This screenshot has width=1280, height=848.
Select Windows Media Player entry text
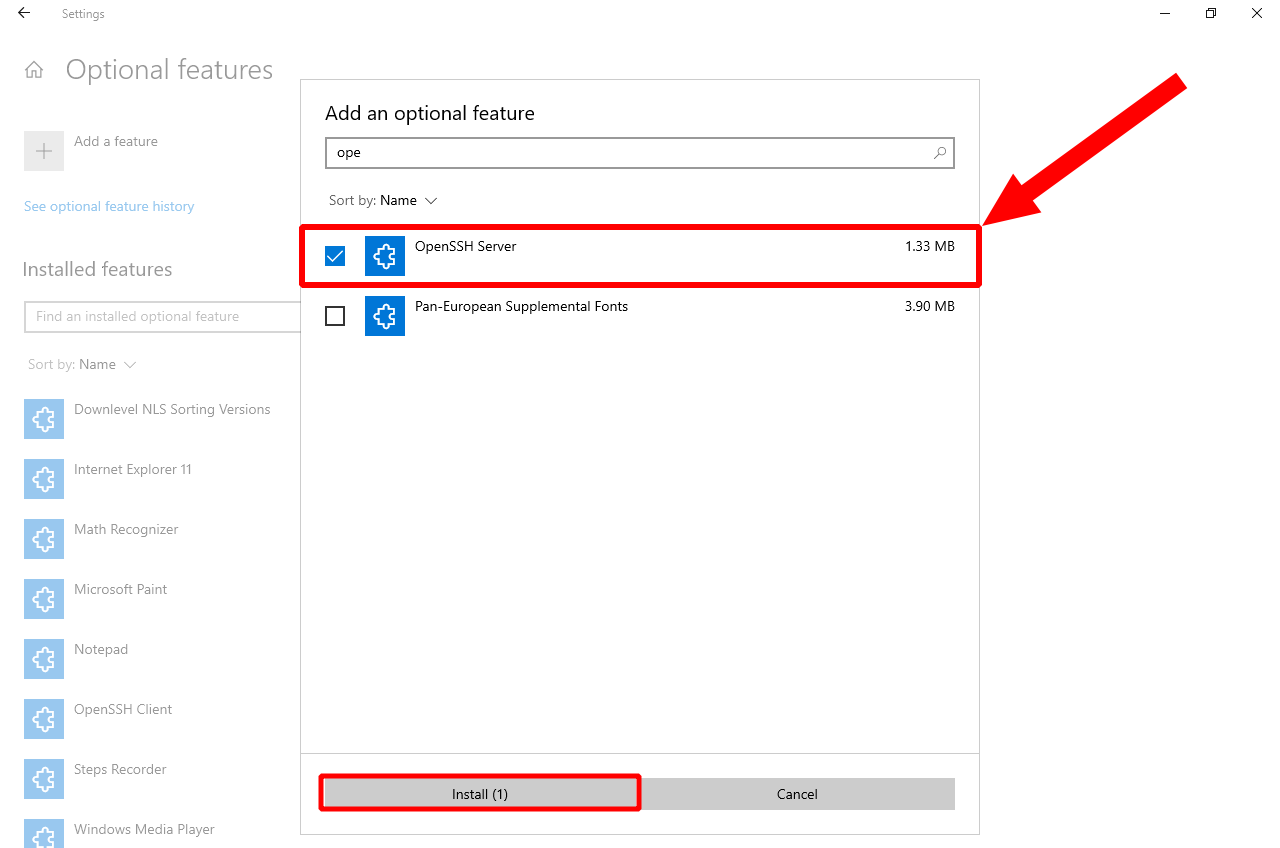pos(144,829)
